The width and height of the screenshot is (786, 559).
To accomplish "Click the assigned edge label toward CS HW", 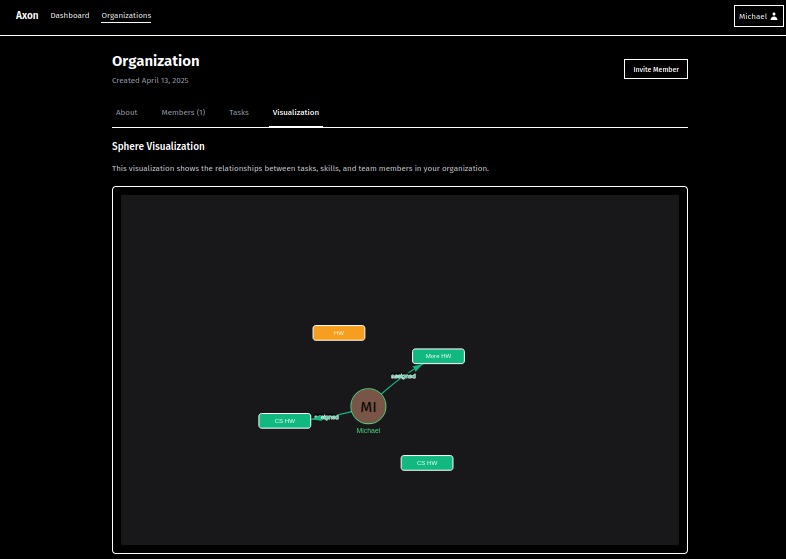I will [x=326, y=417].
